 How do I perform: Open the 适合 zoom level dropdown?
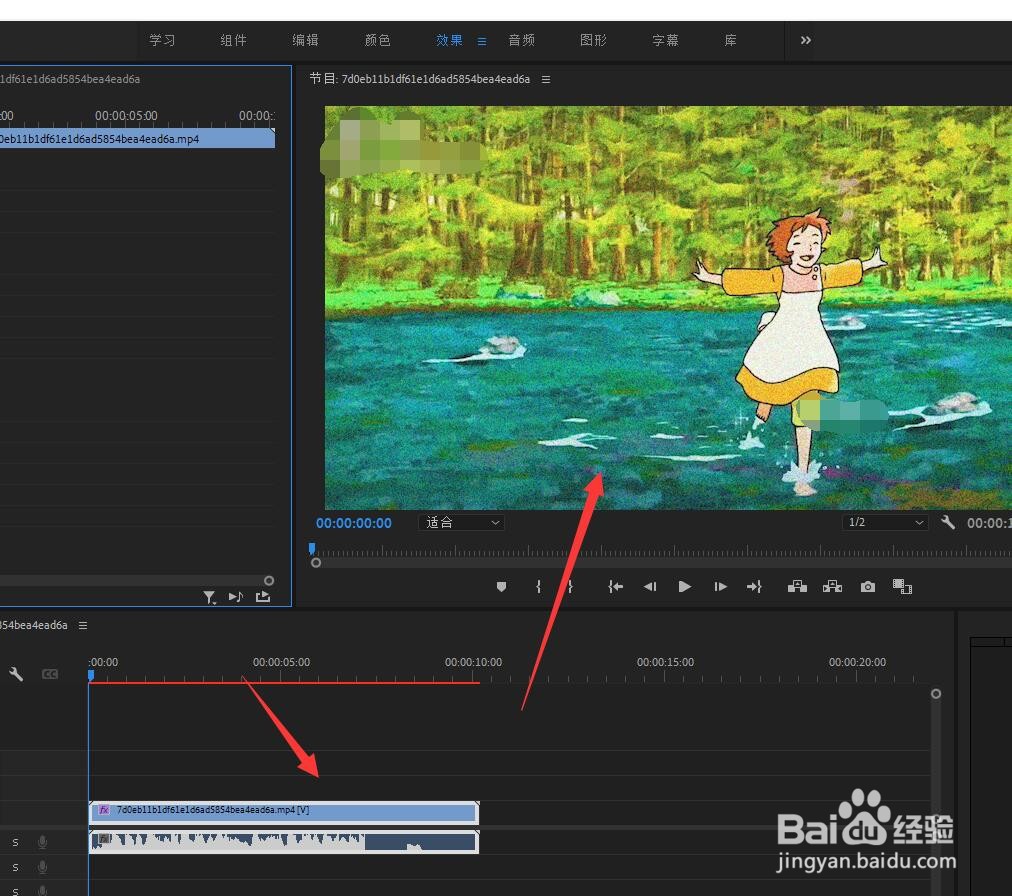point(461,522)
